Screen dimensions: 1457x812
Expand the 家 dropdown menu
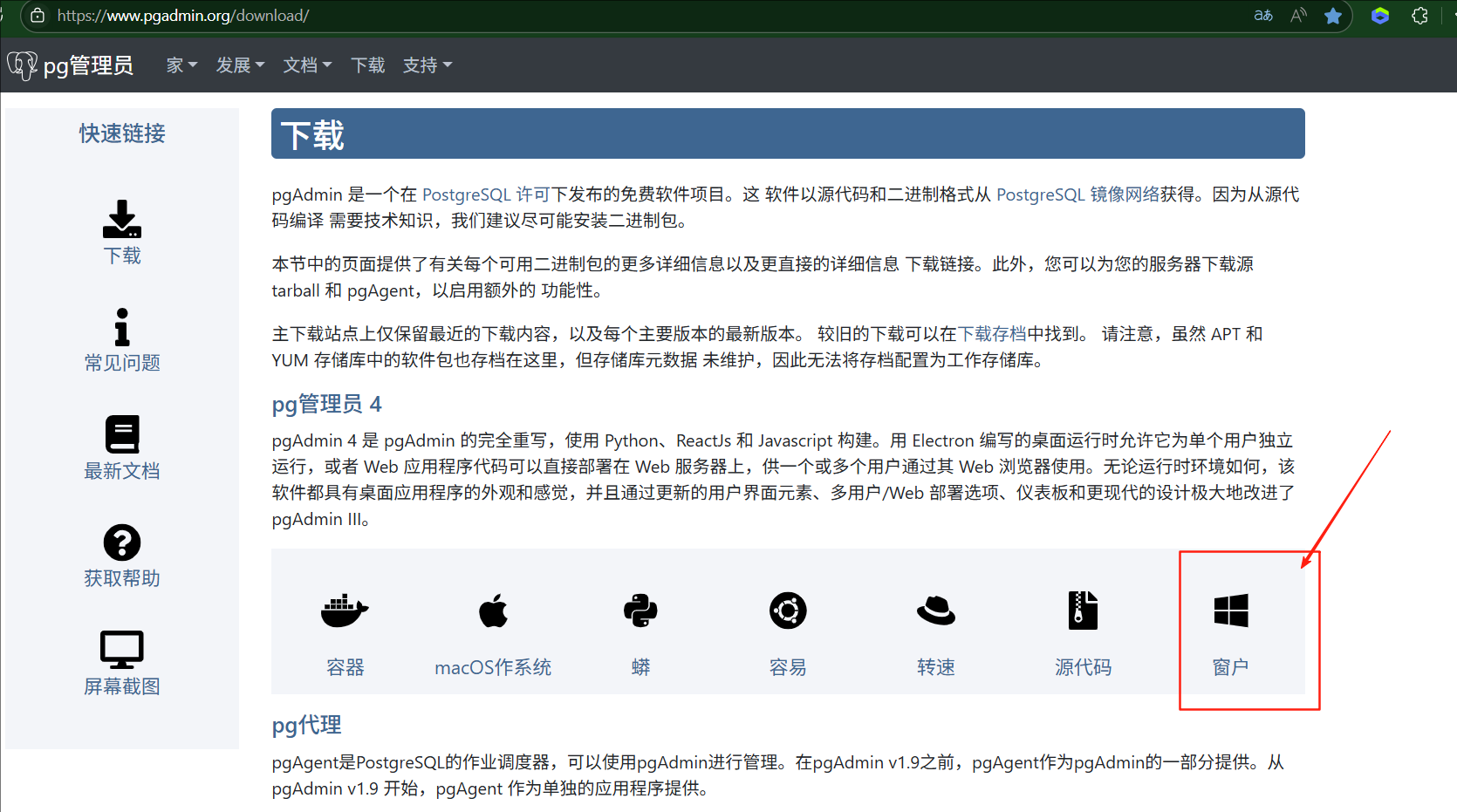click(x=181, y=65)
